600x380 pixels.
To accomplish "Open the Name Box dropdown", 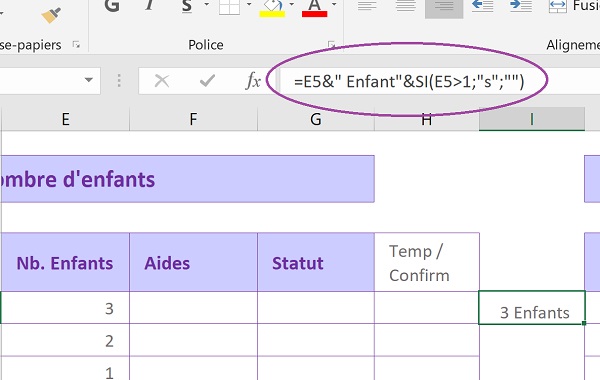I will click(x=89, y=80).
